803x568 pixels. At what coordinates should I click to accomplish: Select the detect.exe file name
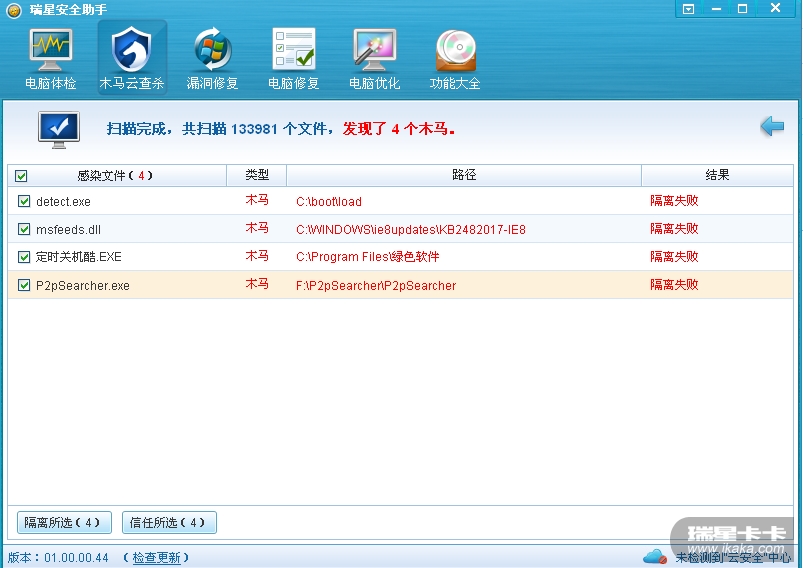(64, 202)
